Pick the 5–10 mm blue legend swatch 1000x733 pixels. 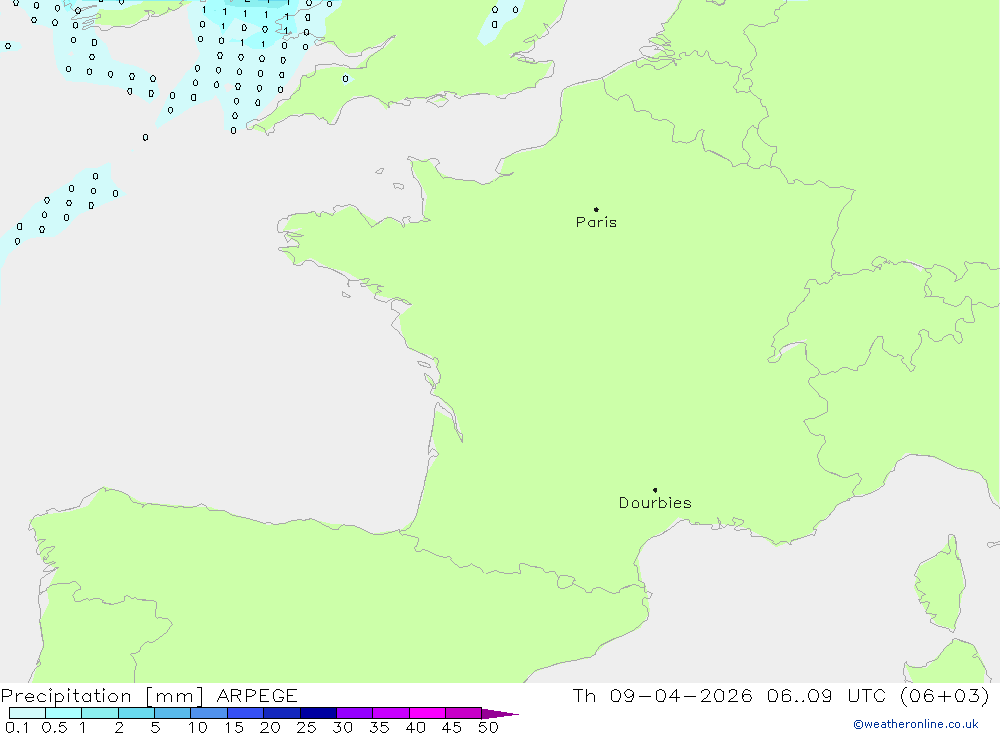pos(173,713)
